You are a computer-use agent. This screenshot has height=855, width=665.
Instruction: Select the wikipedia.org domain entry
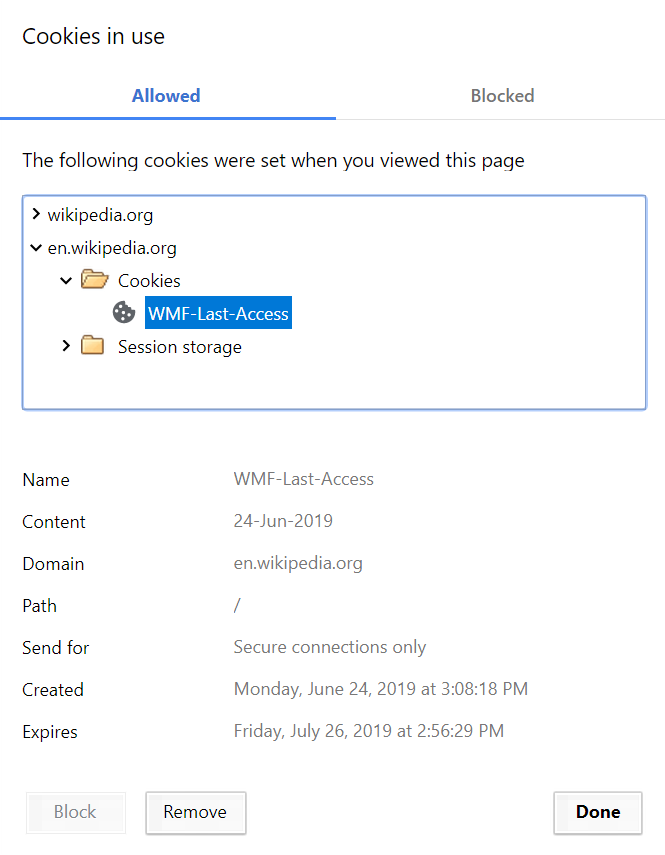pyautogui.click(x=100, y=215)
